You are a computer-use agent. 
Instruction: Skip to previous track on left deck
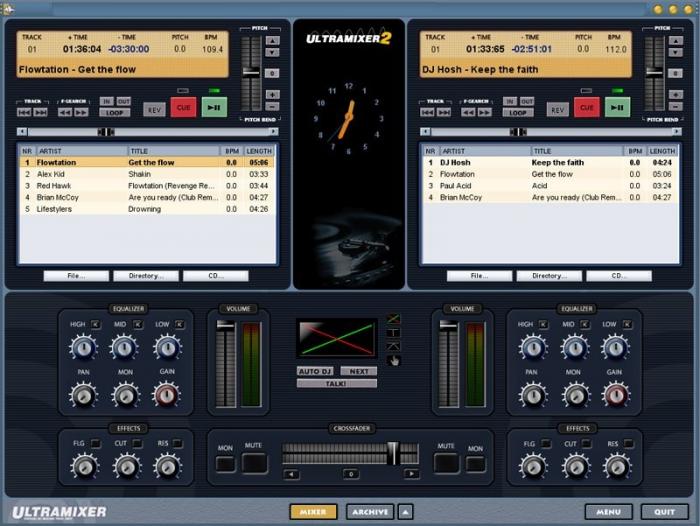24,113
